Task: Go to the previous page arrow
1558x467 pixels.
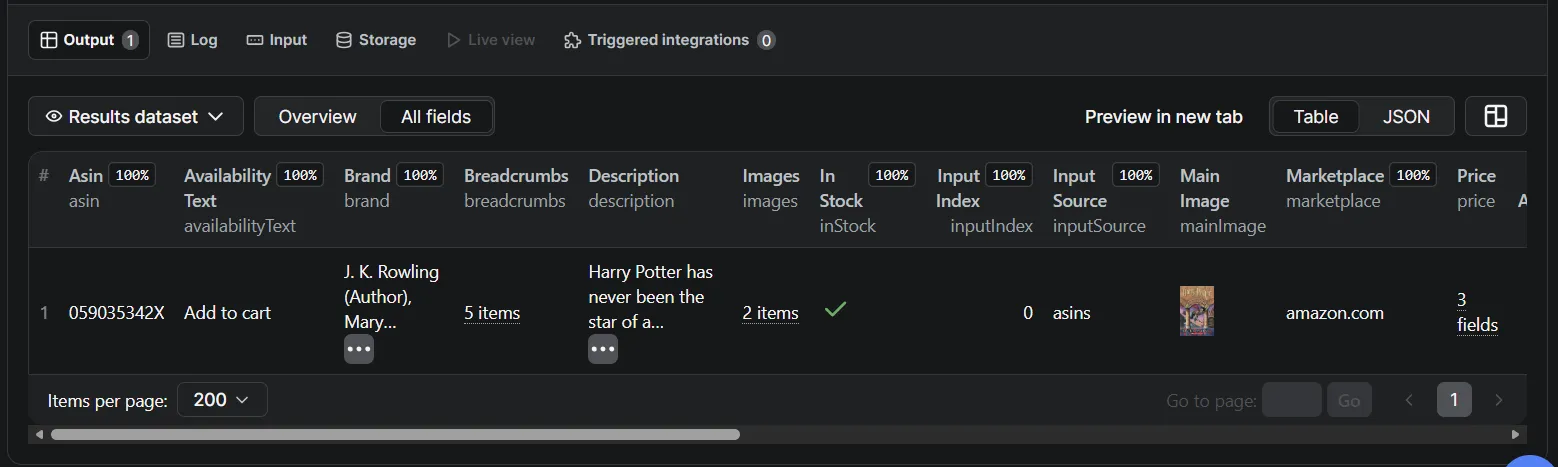Action: coord(1409,400)
